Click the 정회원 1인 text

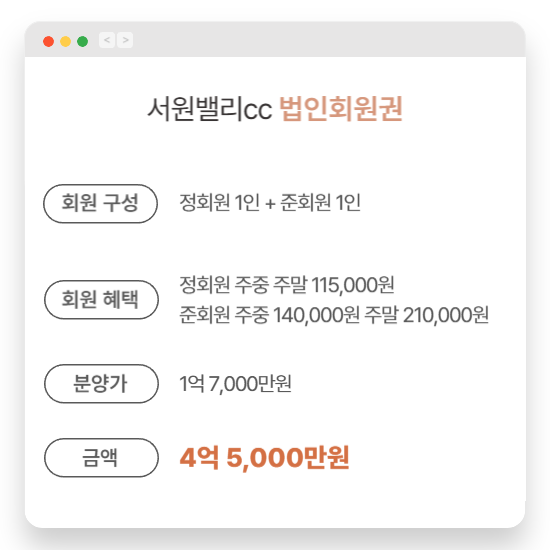pyautogui.click(x=220, y=202)
